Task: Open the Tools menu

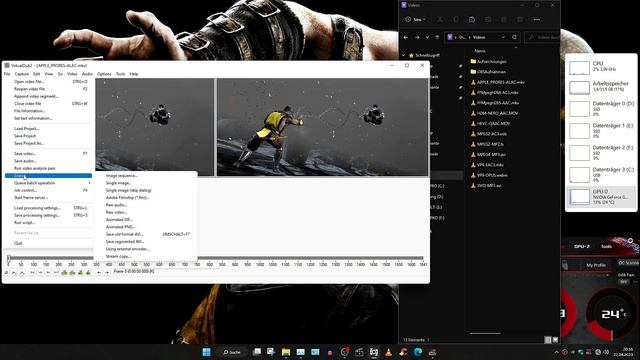Action: pyautogui.click(x=120, y=74)
